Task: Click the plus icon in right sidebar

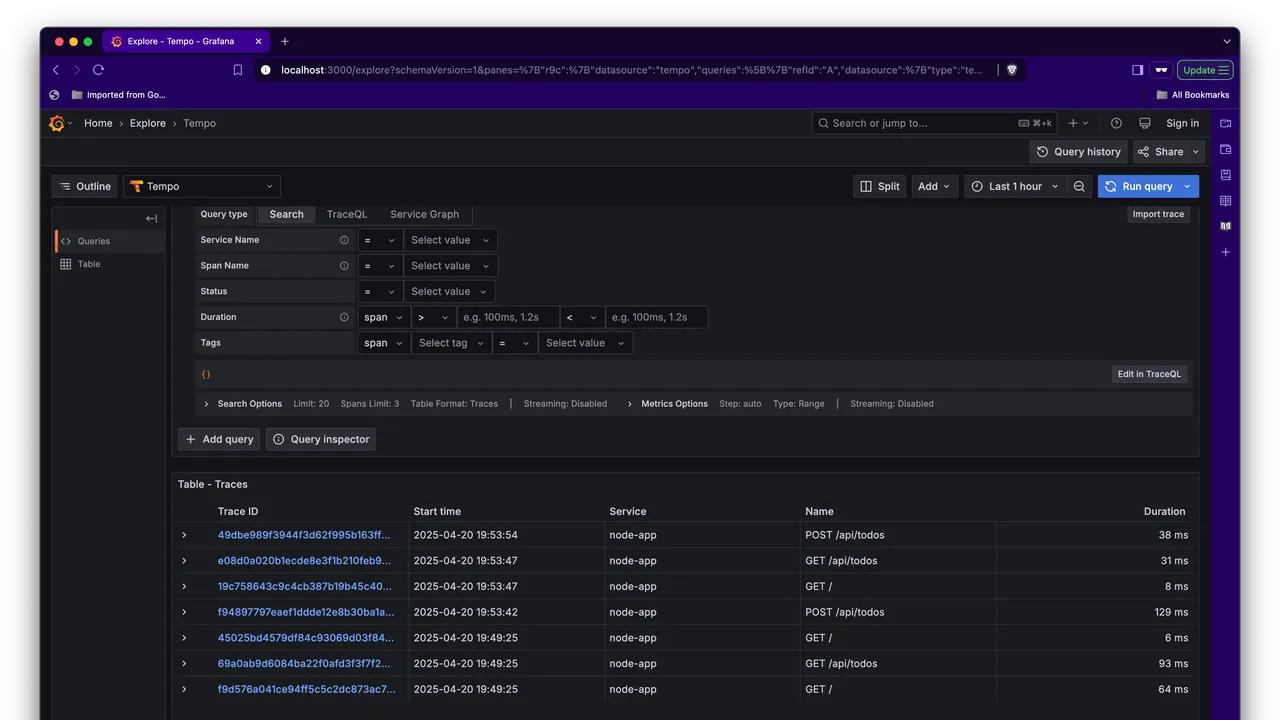Action: (1226, 252)
